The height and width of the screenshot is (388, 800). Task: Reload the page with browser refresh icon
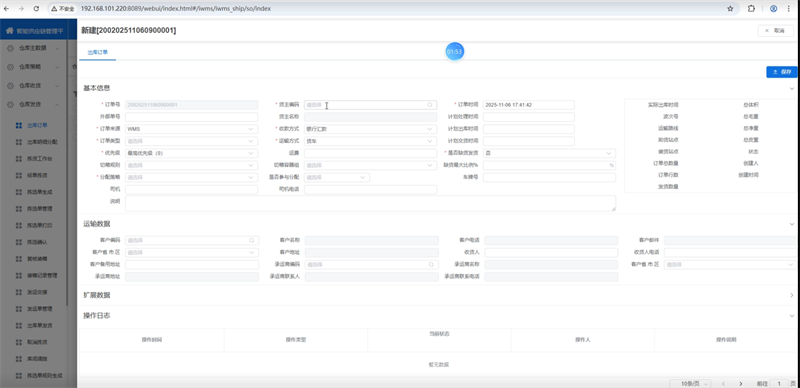36,9
